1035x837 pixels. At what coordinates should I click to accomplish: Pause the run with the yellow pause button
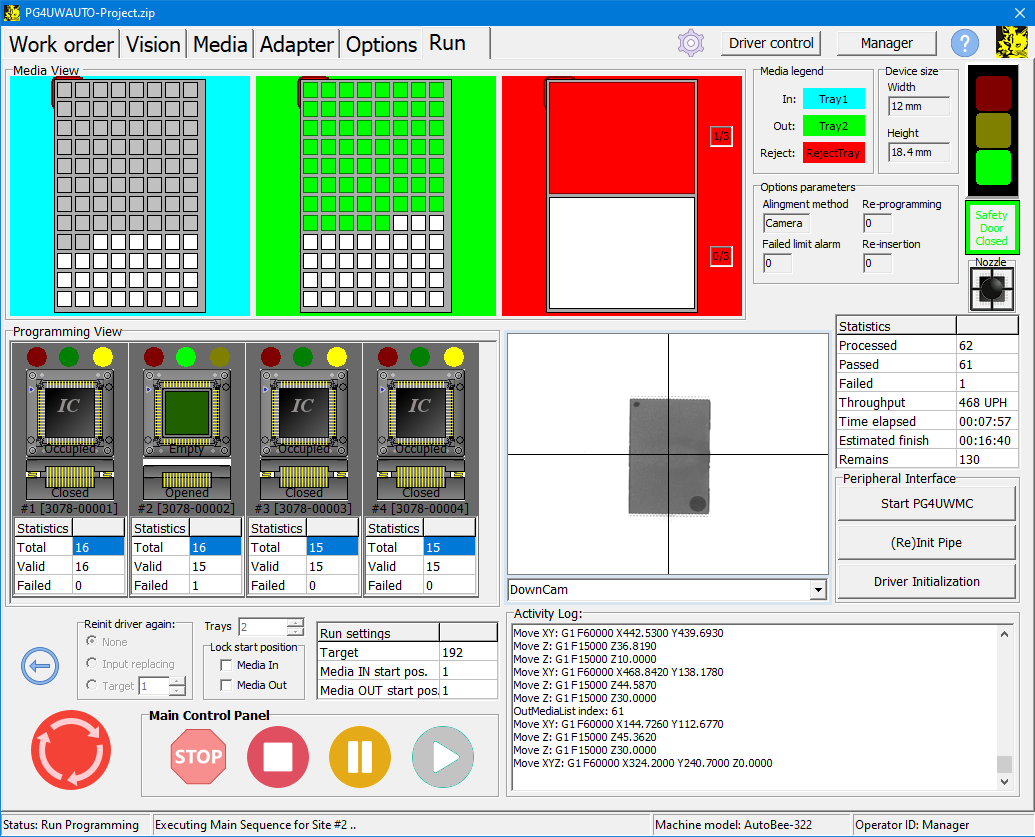click(360, 756)
